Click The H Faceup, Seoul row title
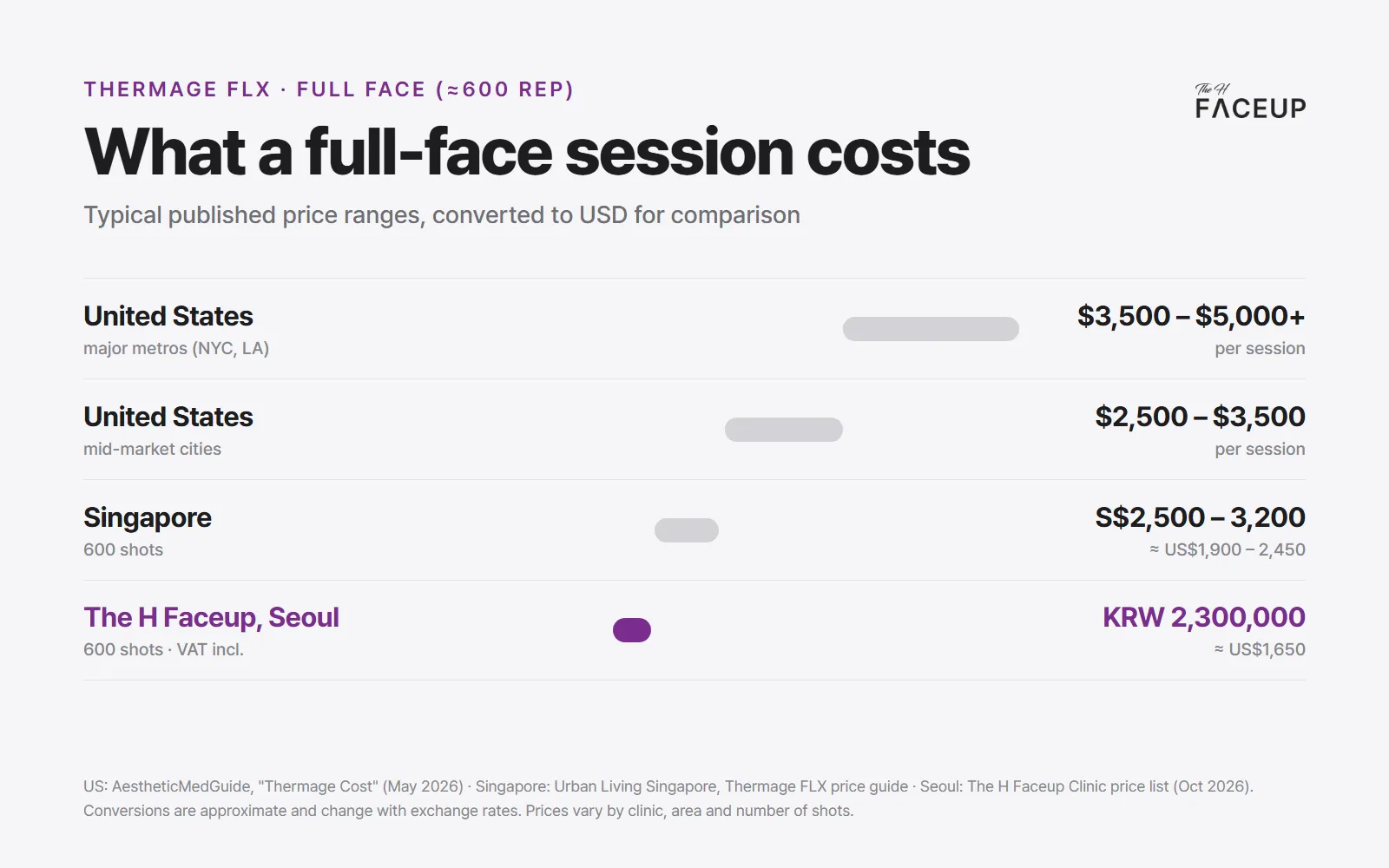1389x868 pixels. coord(211,617)
